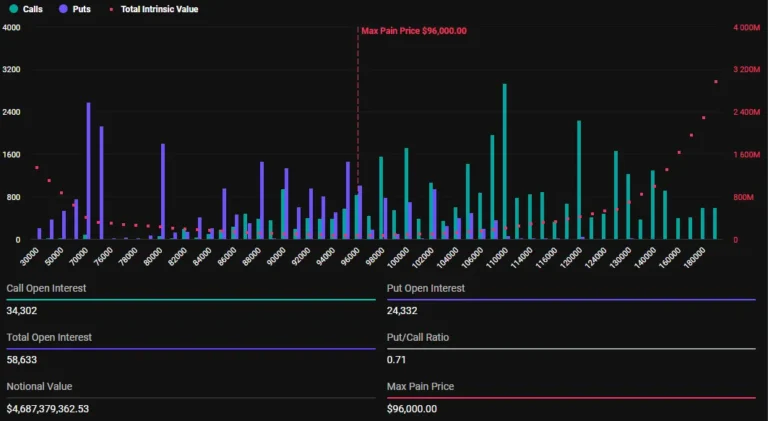This screenshot has height=421, width=768.
Task: Toggle the Calls series in the legend
Action: 26,9
